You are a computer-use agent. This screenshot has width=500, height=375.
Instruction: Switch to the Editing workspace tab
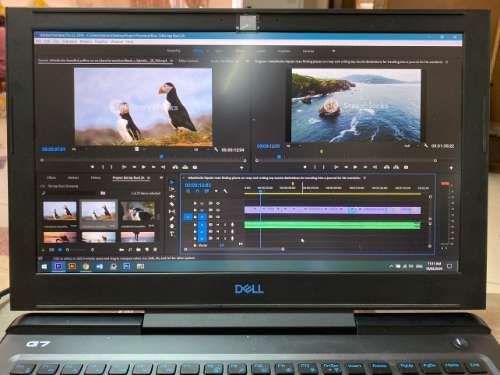[x=198, y=51]
